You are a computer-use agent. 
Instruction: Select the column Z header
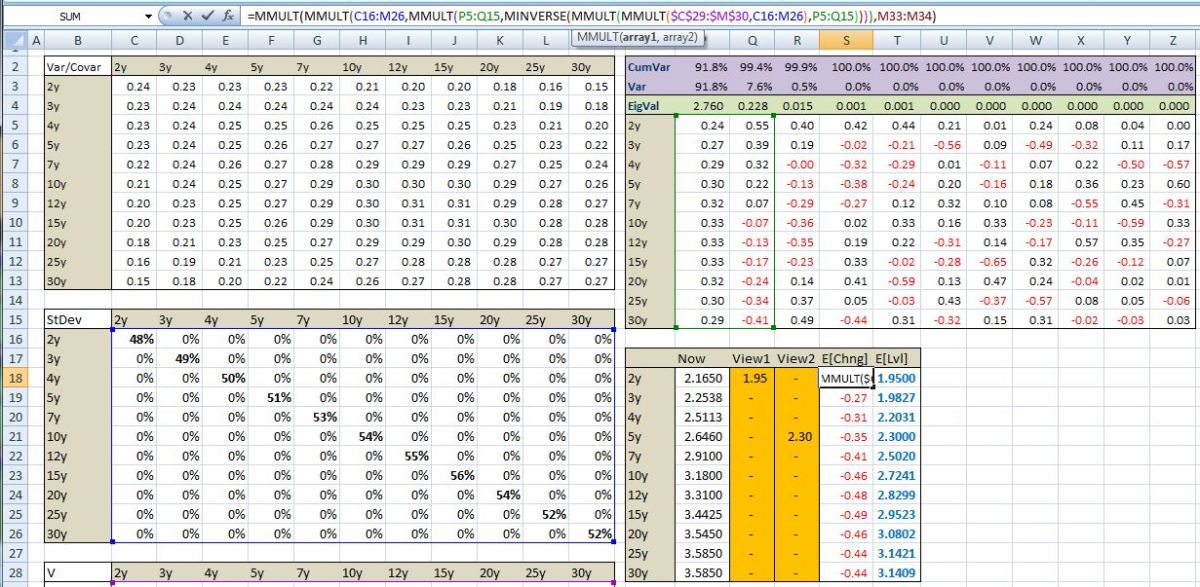click(x=1175, y=42)
